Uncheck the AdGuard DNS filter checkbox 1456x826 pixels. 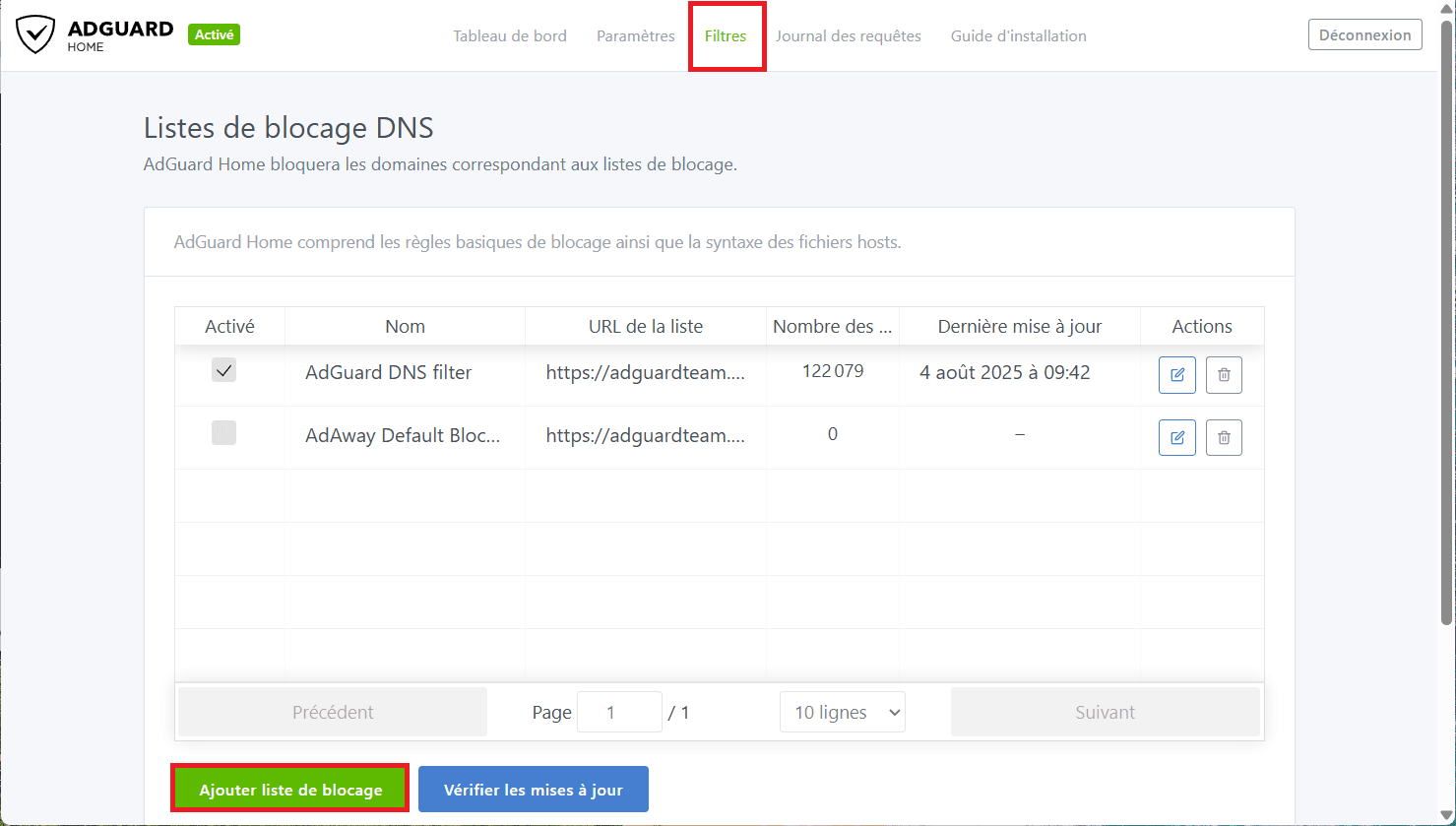click(x=224, y=370)
